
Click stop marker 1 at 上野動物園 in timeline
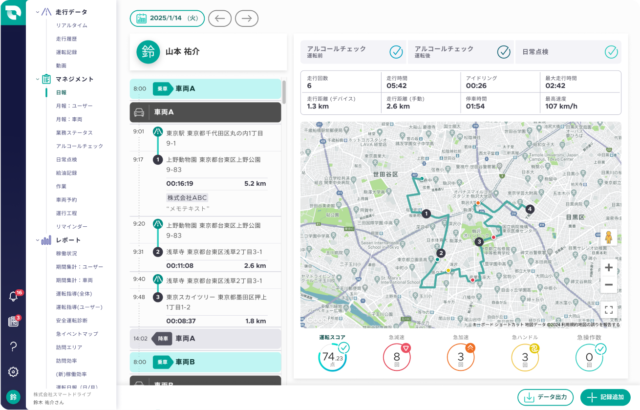[158, 160]
